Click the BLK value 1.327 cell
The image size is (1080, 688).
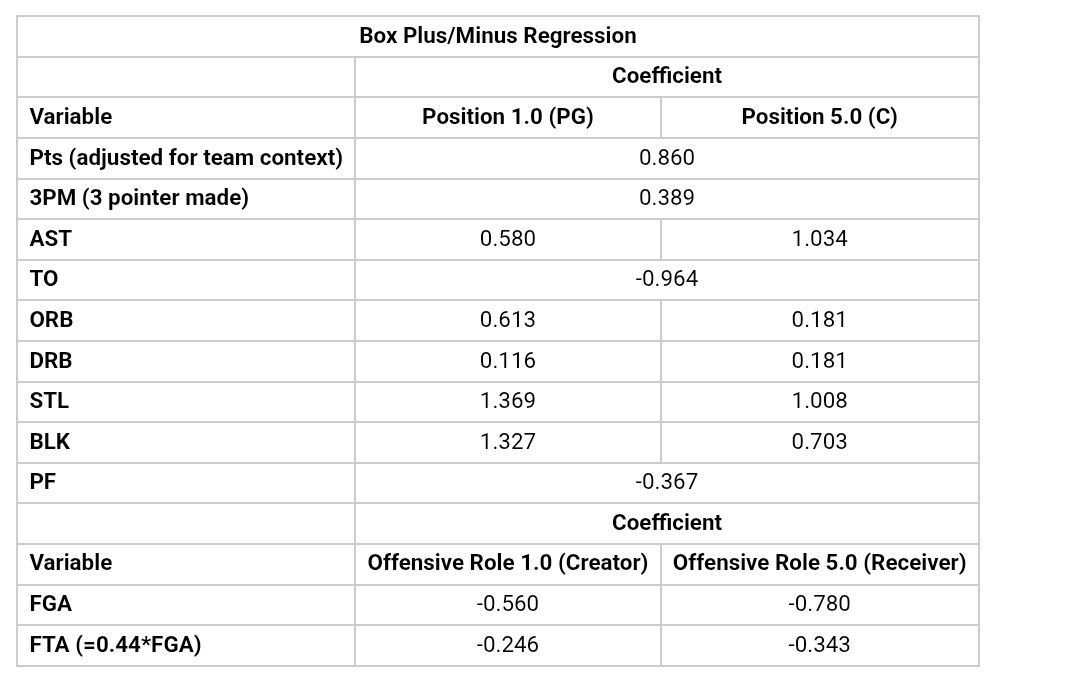click(508, 441)
